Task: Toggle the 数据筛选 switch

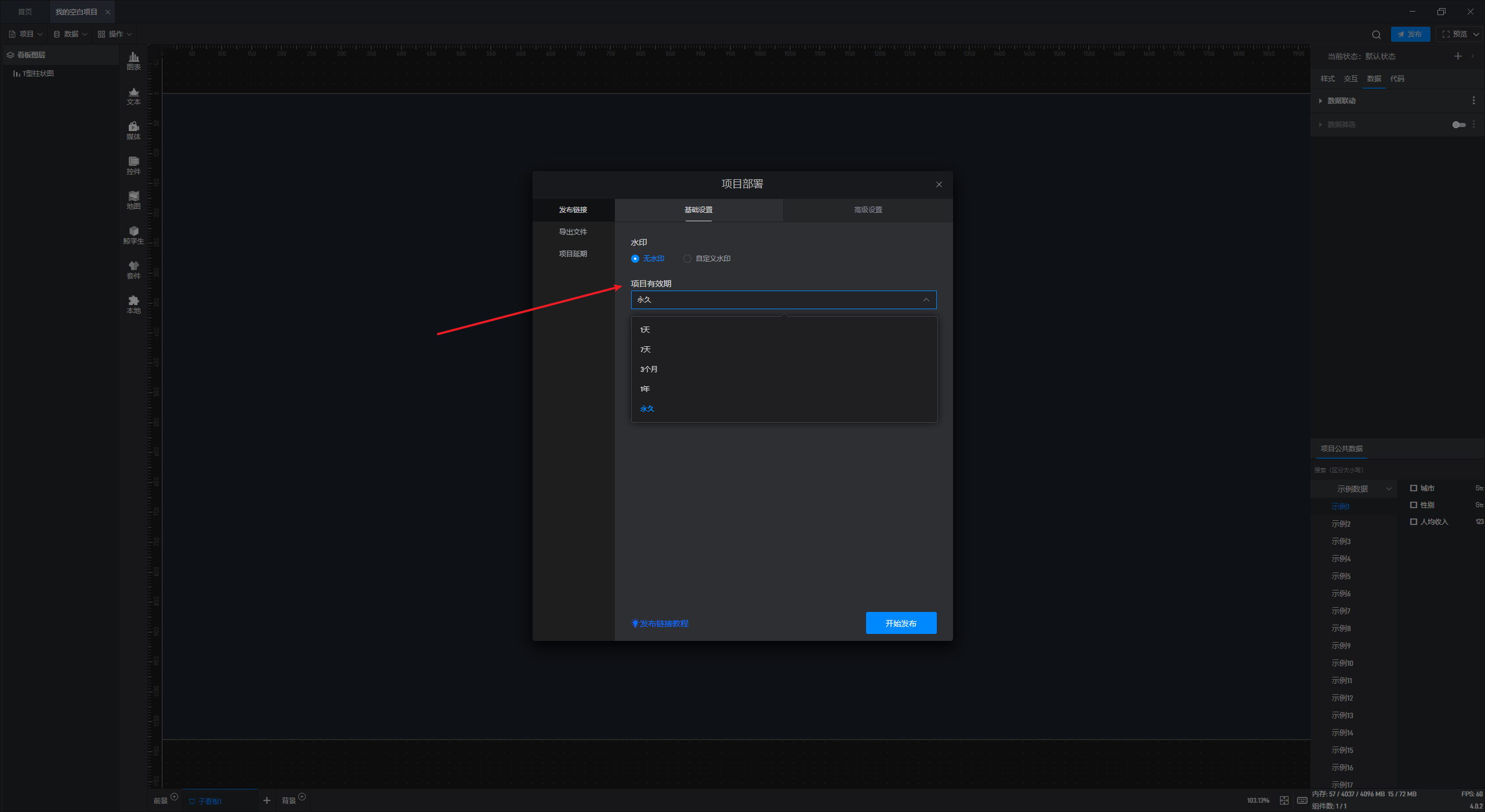Action: point(1458,125)
